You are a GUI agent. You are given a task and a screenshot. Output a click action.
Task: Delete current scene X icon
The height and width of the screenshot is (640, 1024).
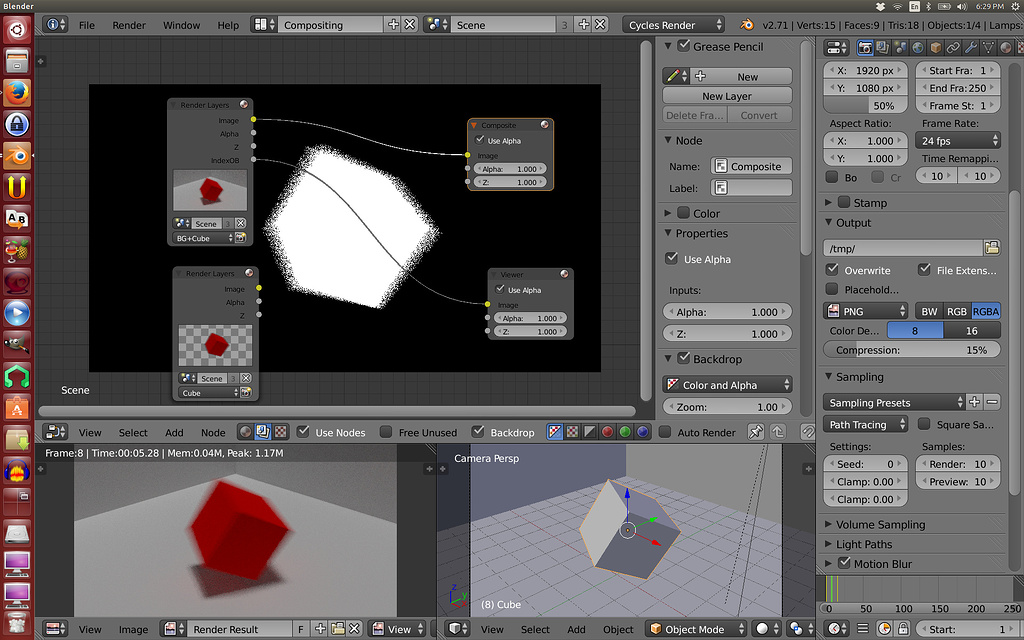(600, 25)
